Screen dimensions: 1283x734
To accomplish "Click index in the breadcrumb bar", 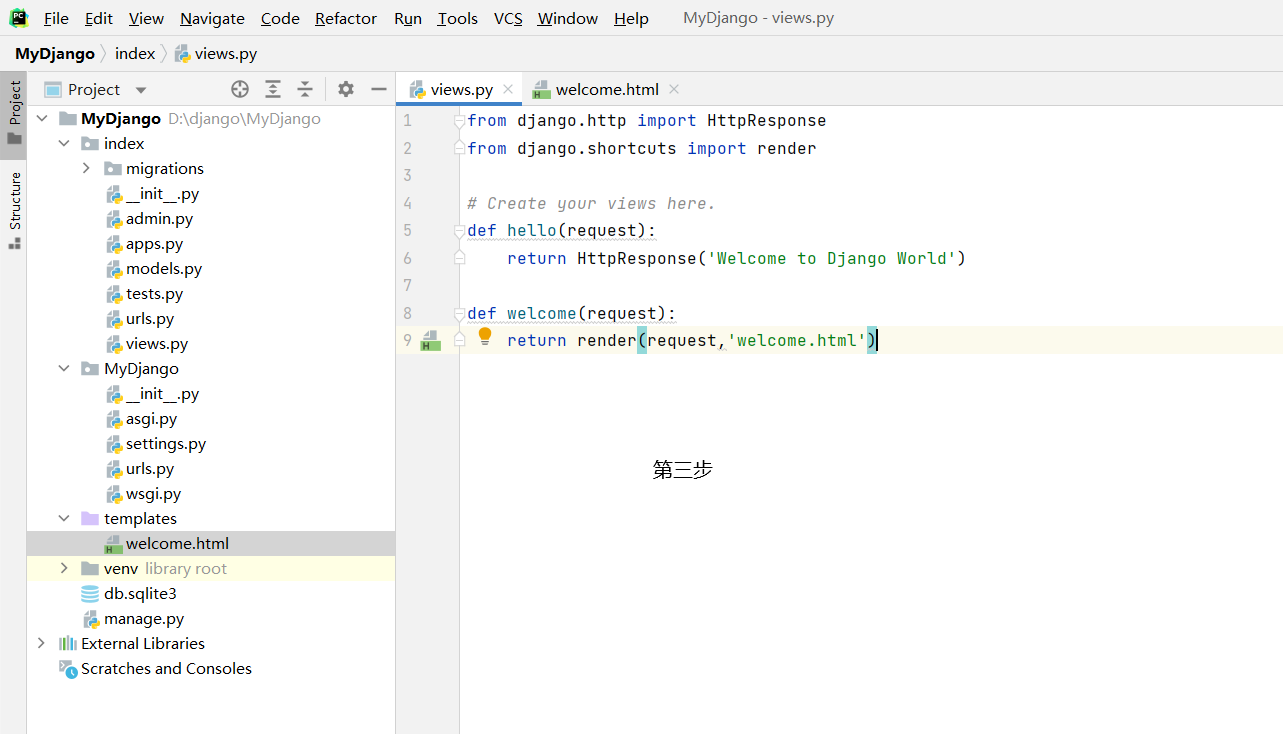I will (x=135, y=54).
